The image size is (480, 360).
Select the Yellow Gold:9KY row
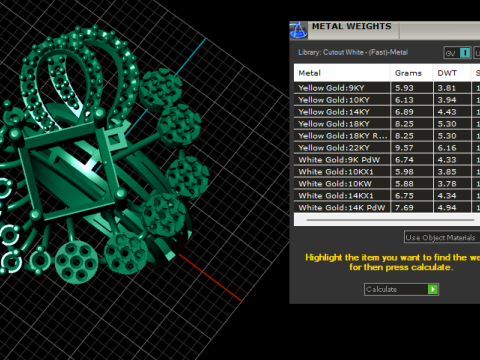coord(387,88)
